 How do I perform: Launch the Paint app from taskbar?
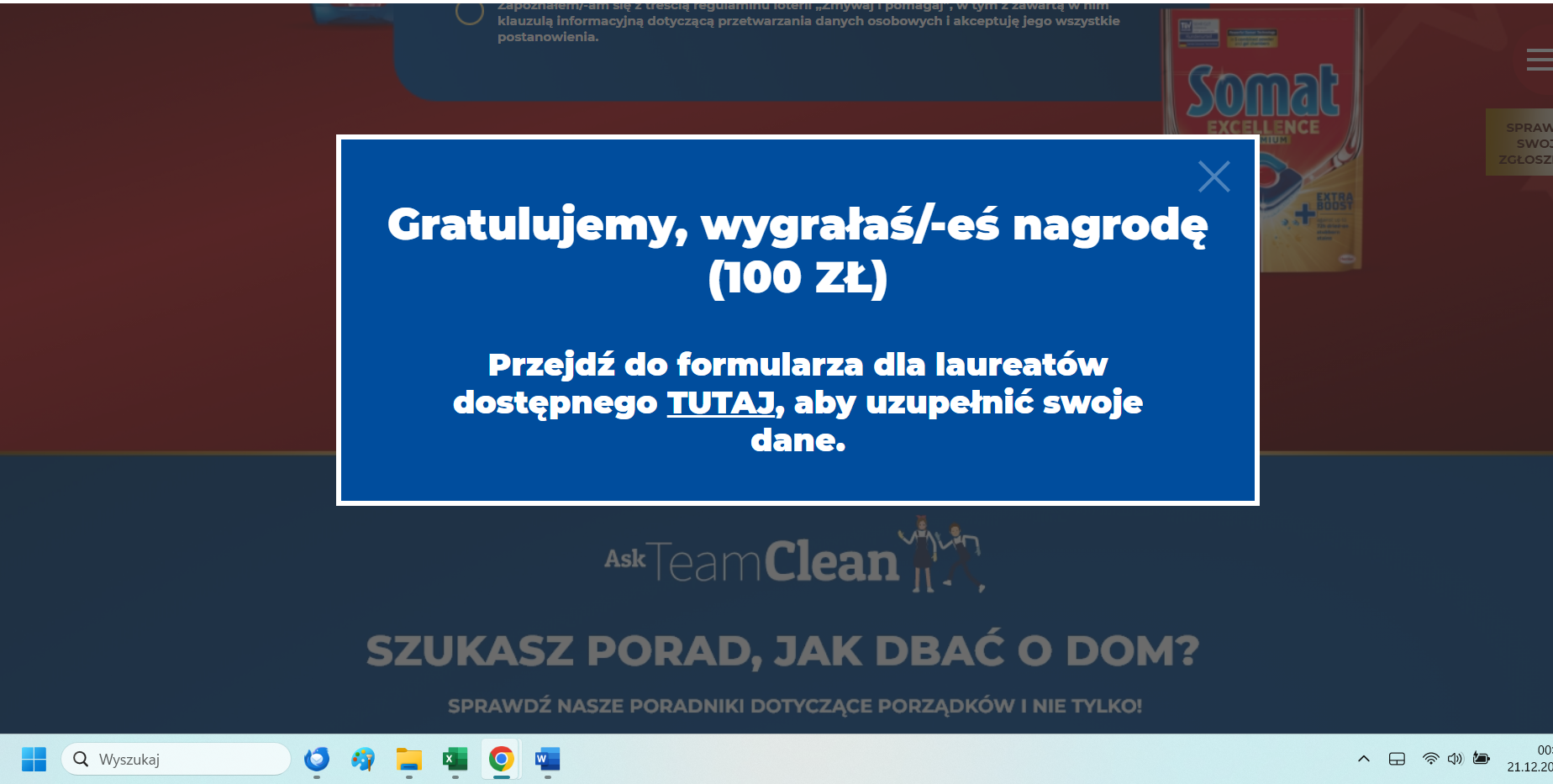click(363, 759)
